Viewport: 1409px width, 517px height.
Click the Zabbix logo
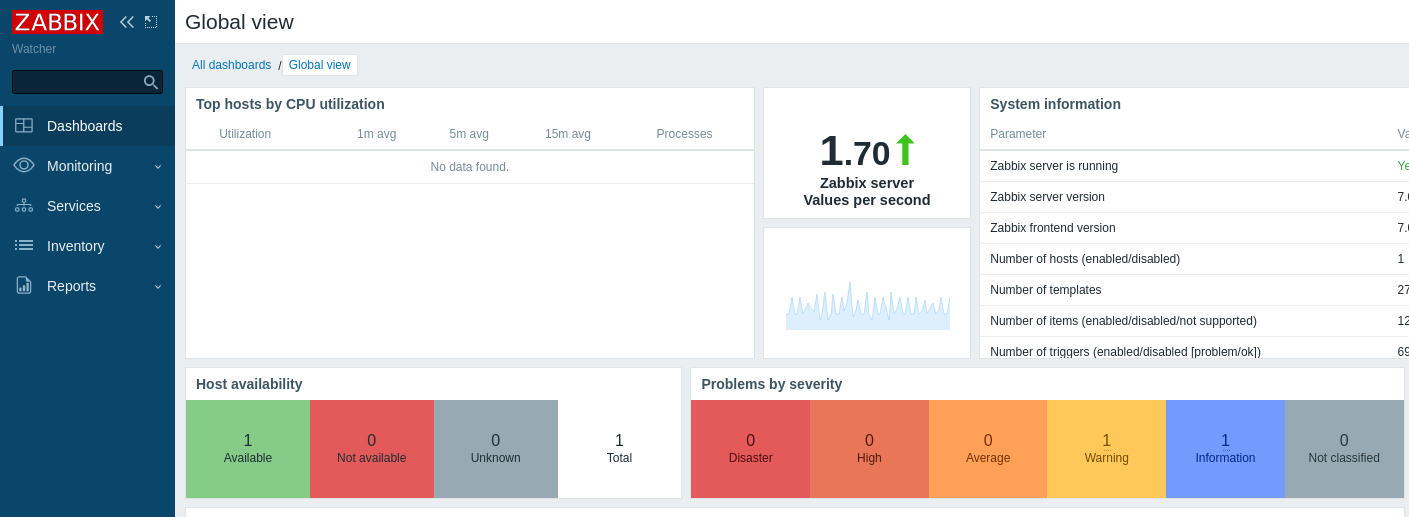pos(58,22)
